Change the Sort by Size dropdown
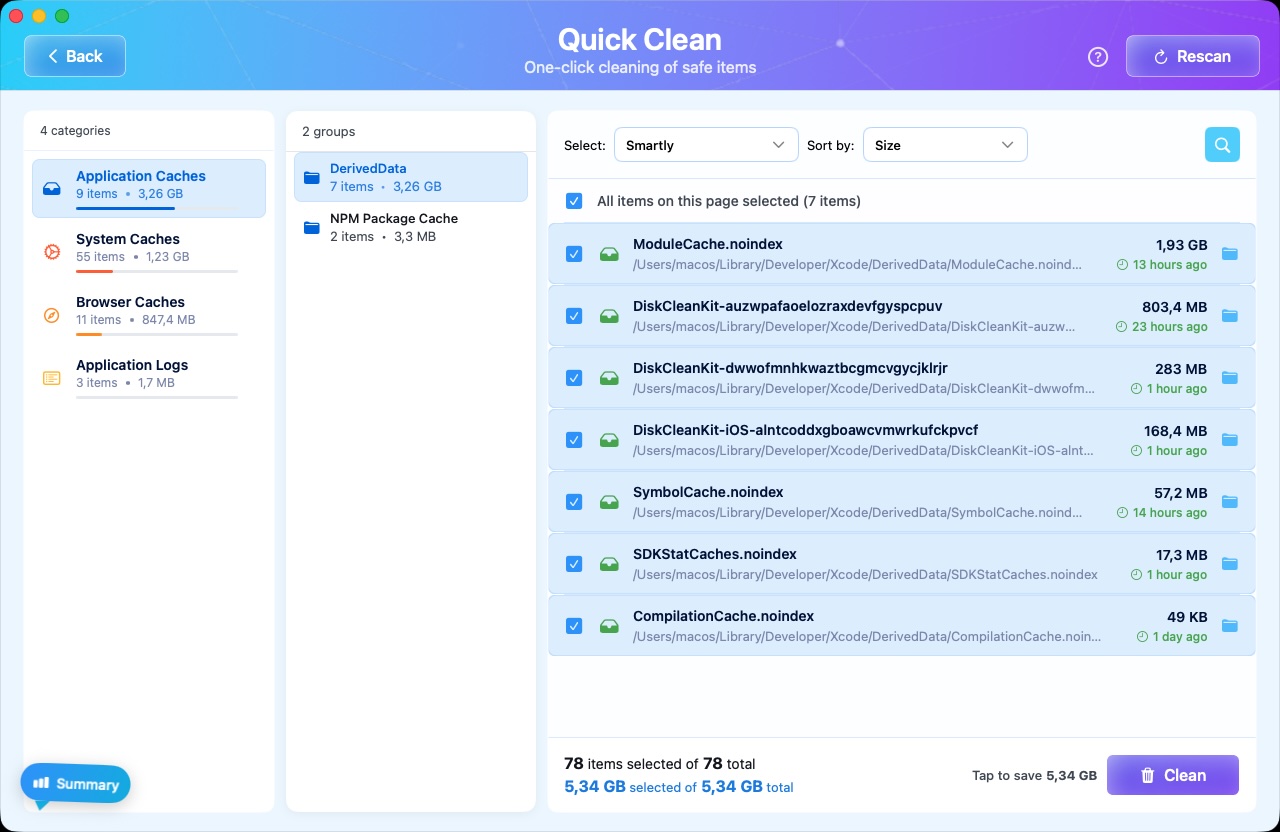The image size is (1280, 832). tap(944, 144)
